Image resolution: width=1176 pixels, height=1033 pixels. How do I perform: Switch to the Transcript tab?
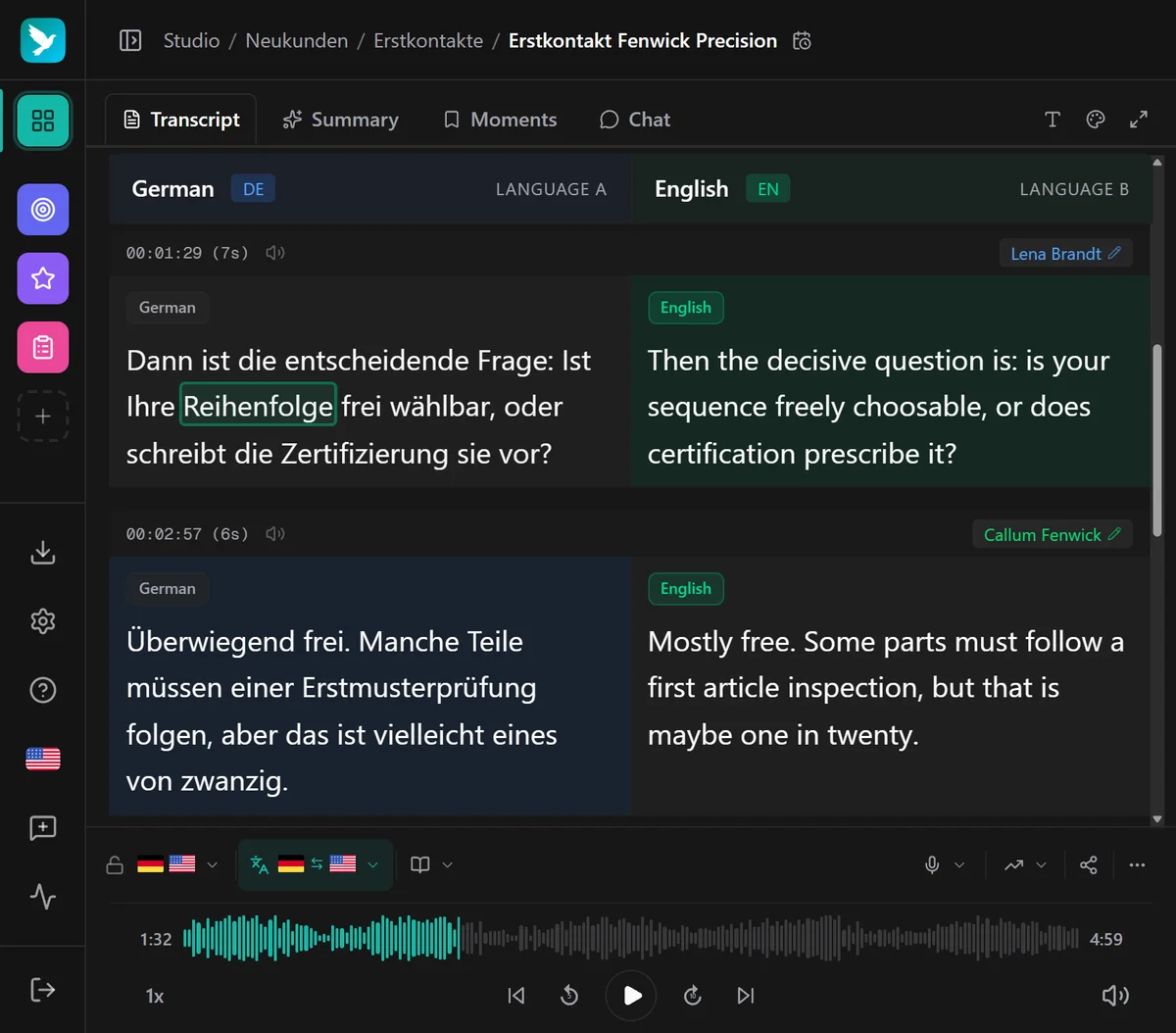tap(181, 120)
